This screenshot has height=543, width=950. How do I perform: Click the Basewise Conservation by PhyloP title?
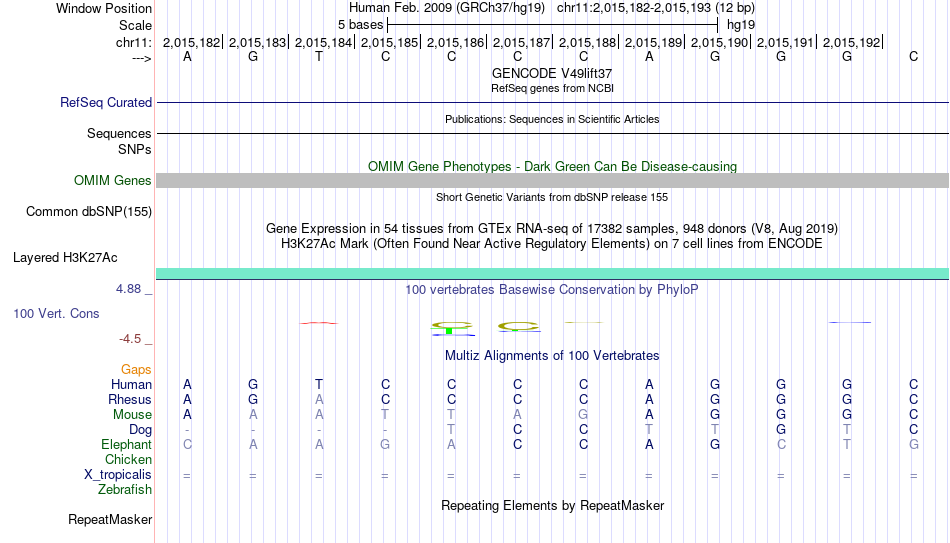coord(552,290)
